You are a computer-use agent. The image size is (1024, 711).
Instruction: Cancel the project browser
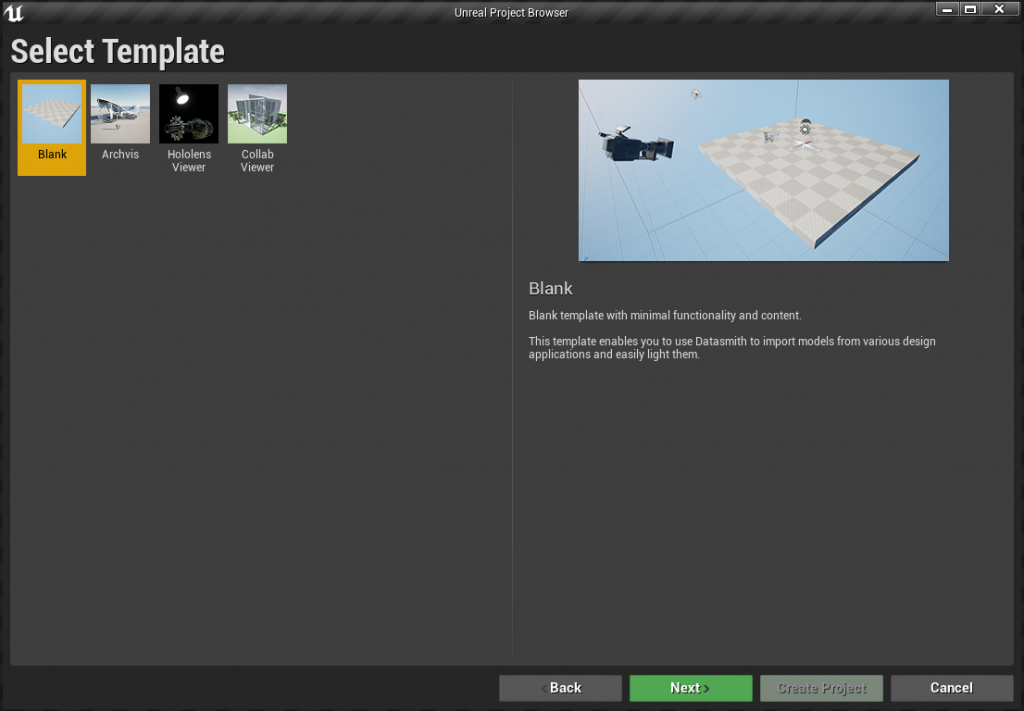click(952, 687)
